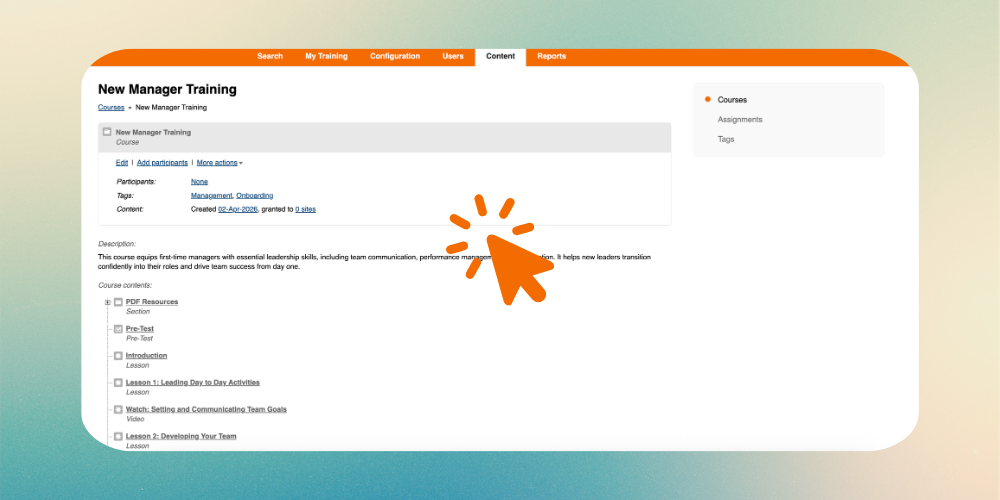
Task: Expand the PDF Resources section tree node
Action: [x=107, y=302]
